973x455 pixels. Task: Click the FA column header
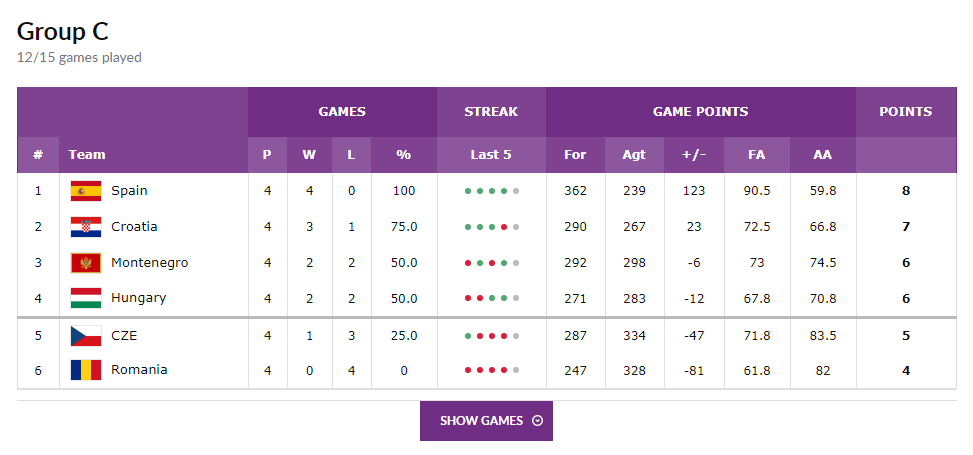click(x=756, y=155)
